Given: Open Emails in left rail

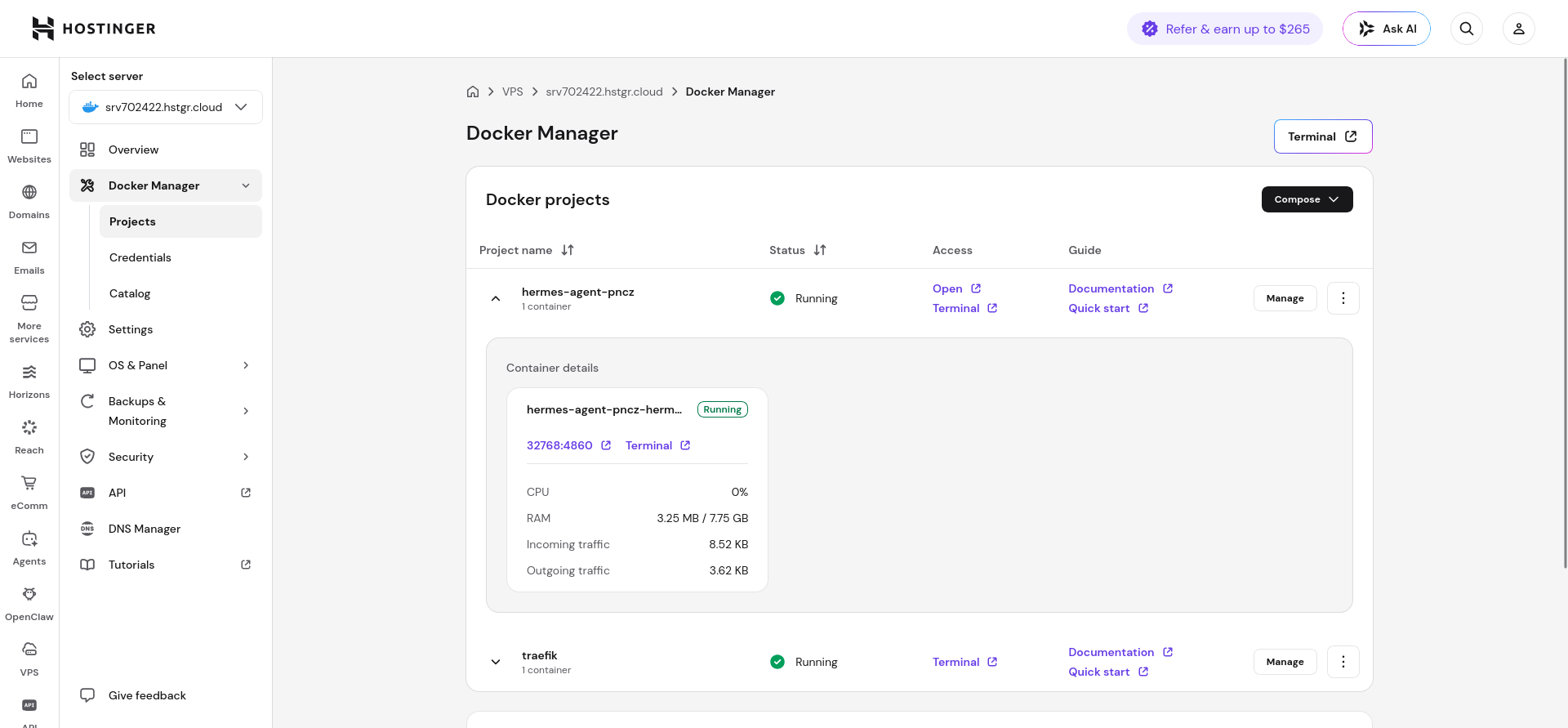Looking at the screenshot, I should [x=29, y=257].
